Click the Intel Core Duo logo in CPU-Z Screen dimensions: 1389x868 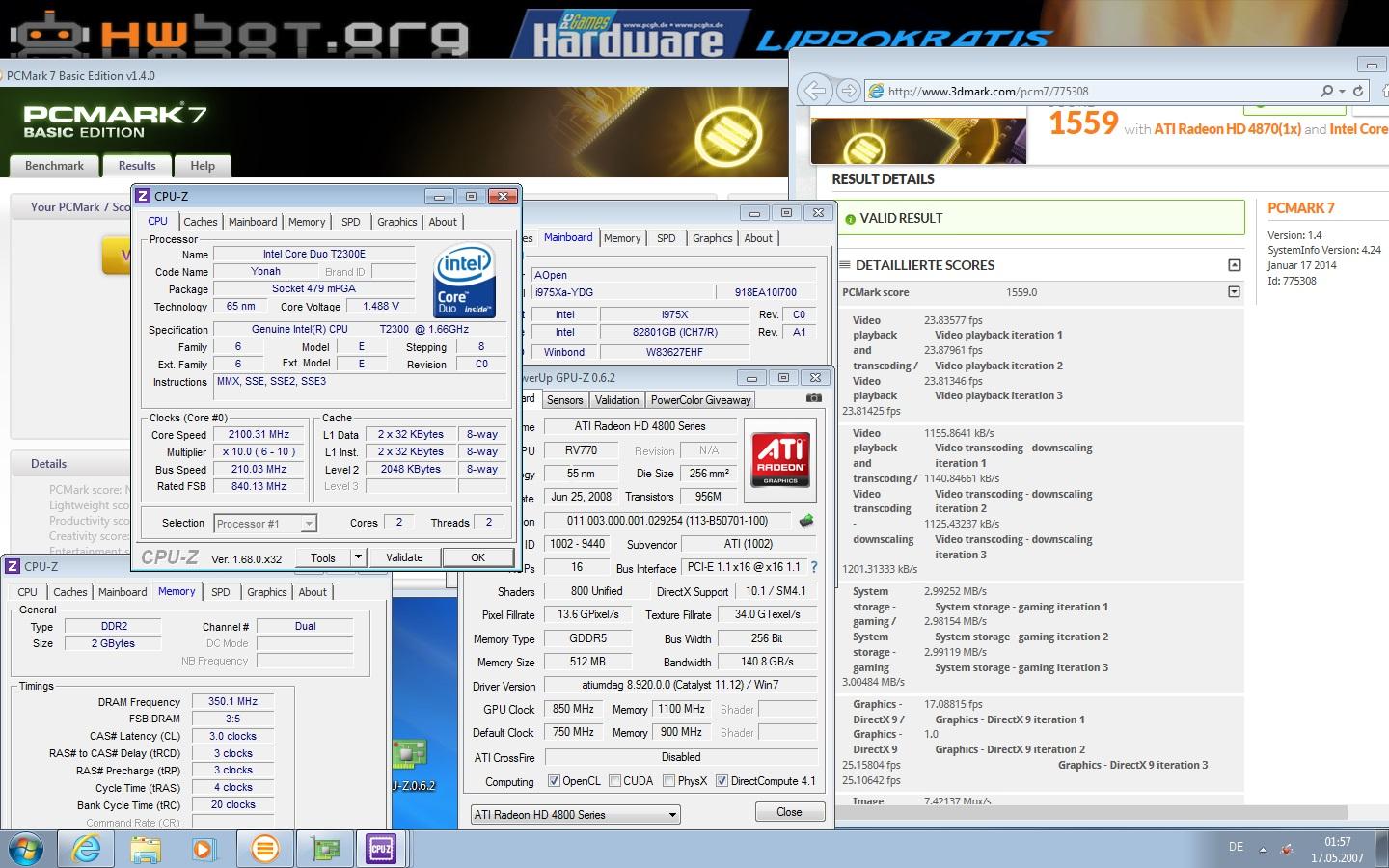(465, 280)
